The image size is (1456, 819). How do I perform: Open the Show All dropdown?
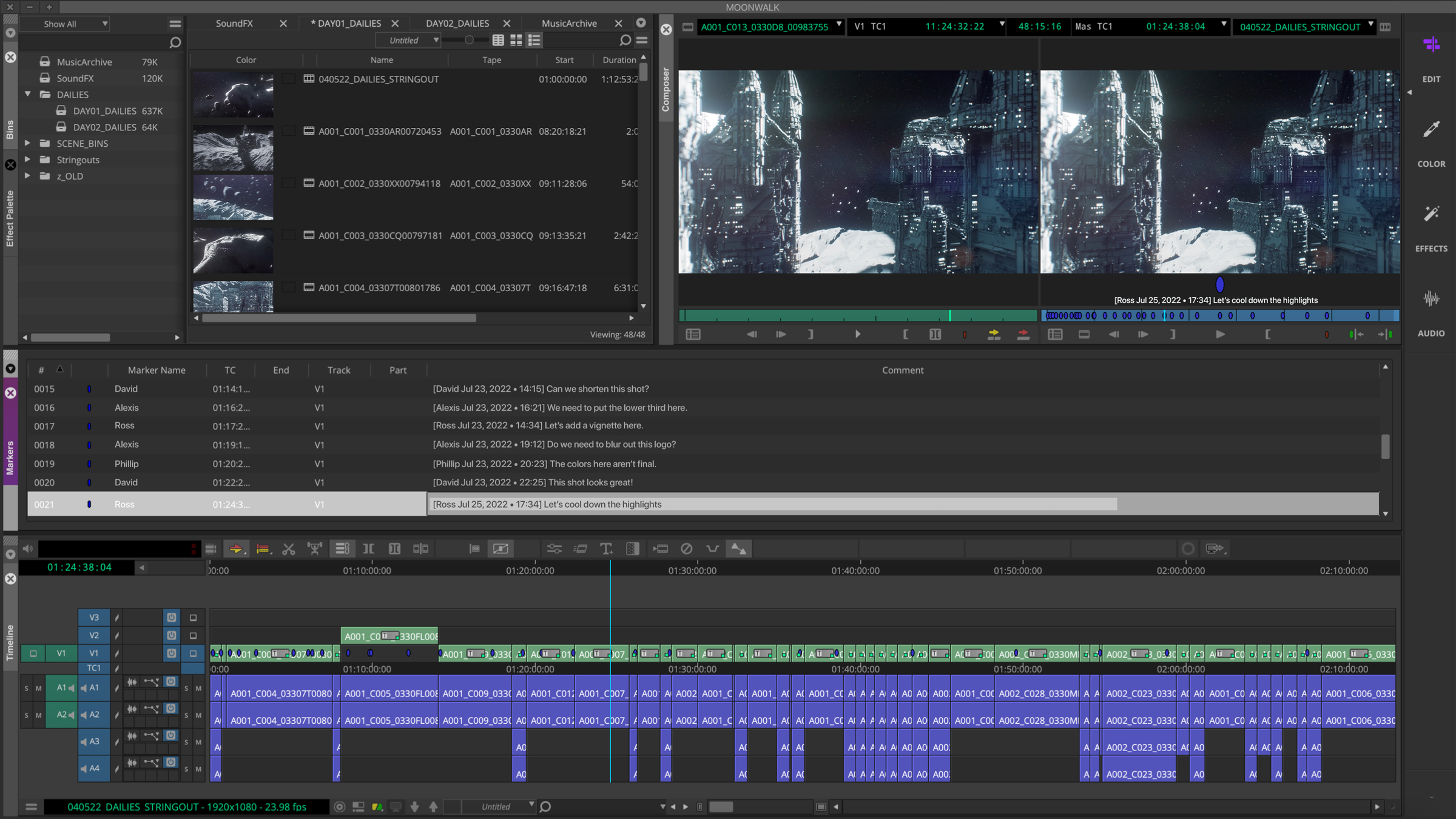(66, 24)
